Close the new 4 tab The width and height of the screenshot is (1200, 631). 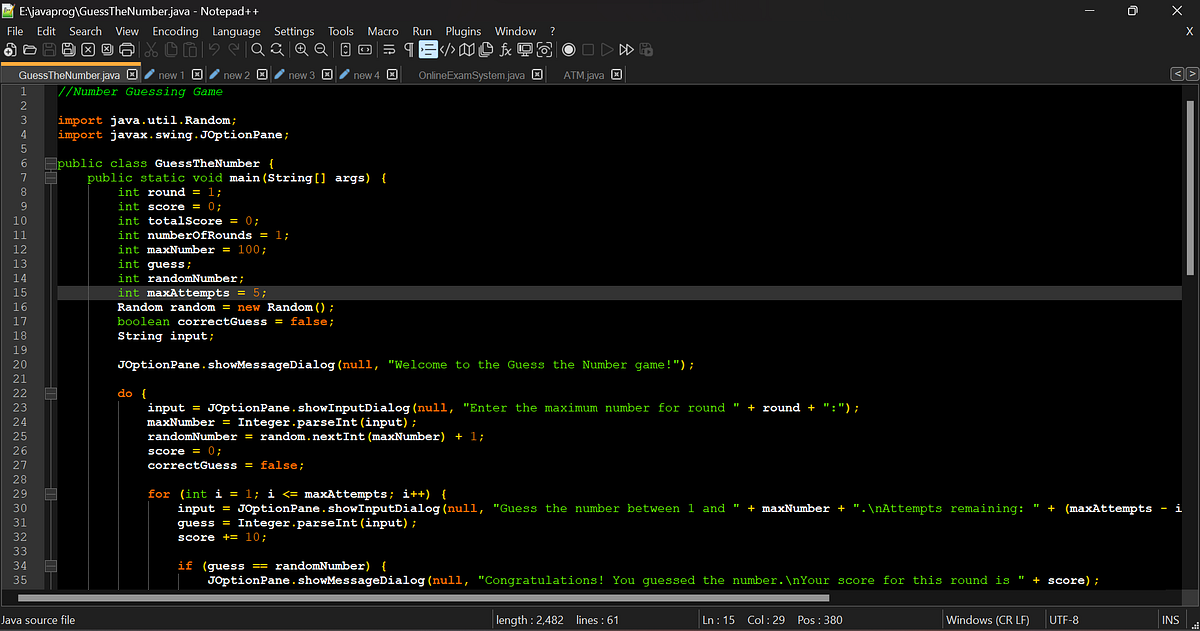click(392, 75)
